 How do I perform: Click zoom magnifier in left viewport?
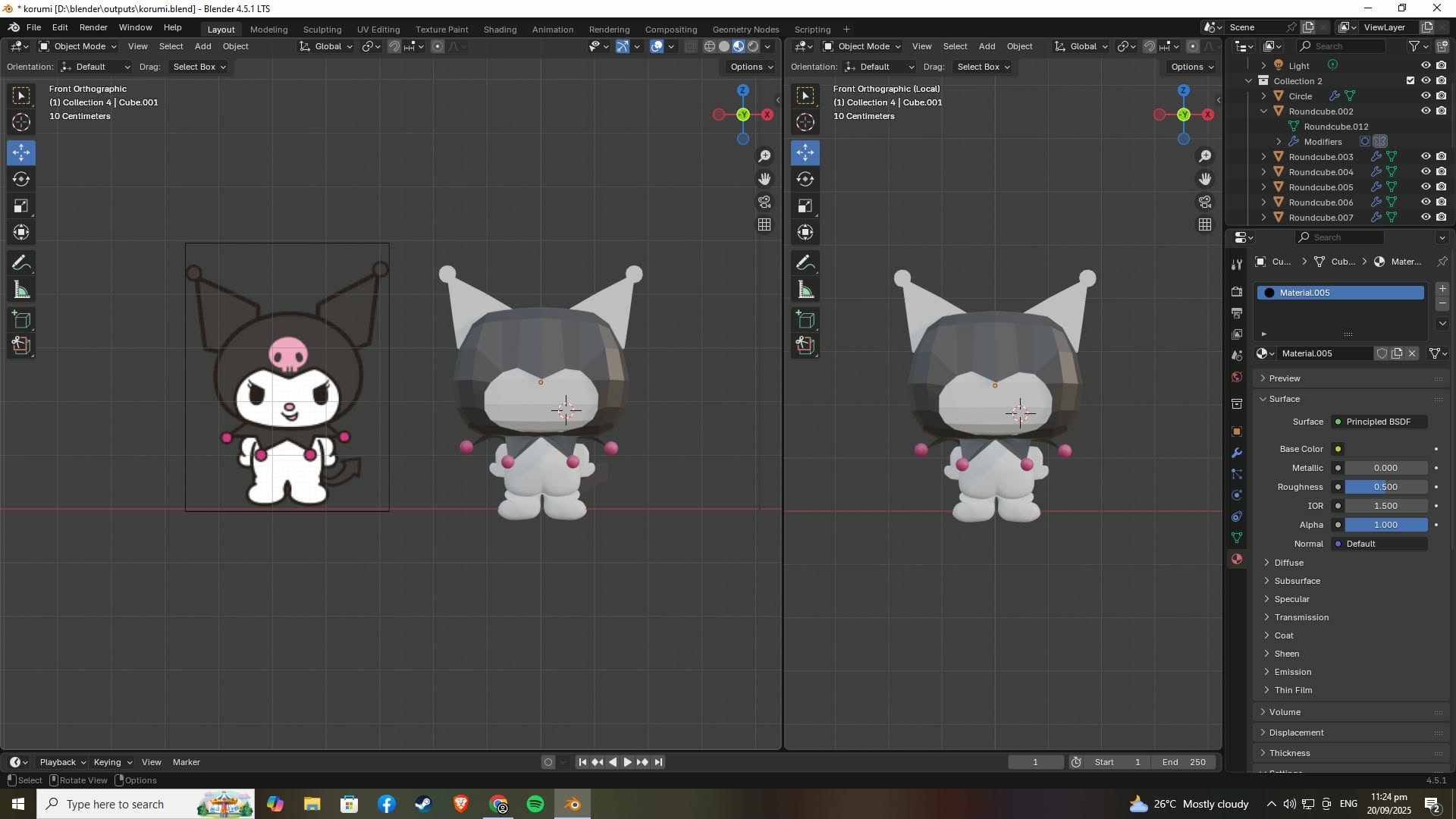click(x=764, y=156)
